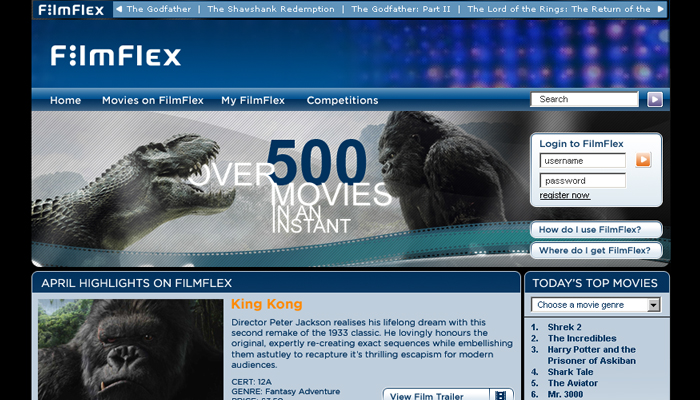Click Where do I get FilmFlex? button
The width and height of the screenshot is (700, 400).
[x=596, y=250]
